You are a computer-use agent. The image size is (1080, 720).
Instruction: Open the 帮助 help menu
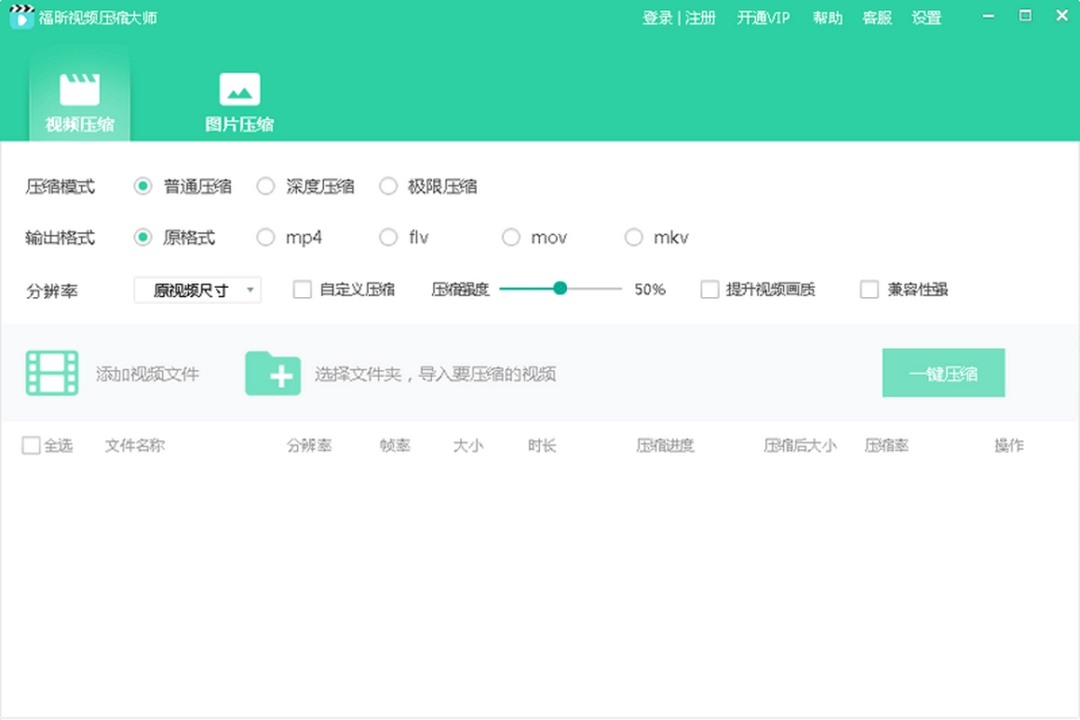pos(827,17)
